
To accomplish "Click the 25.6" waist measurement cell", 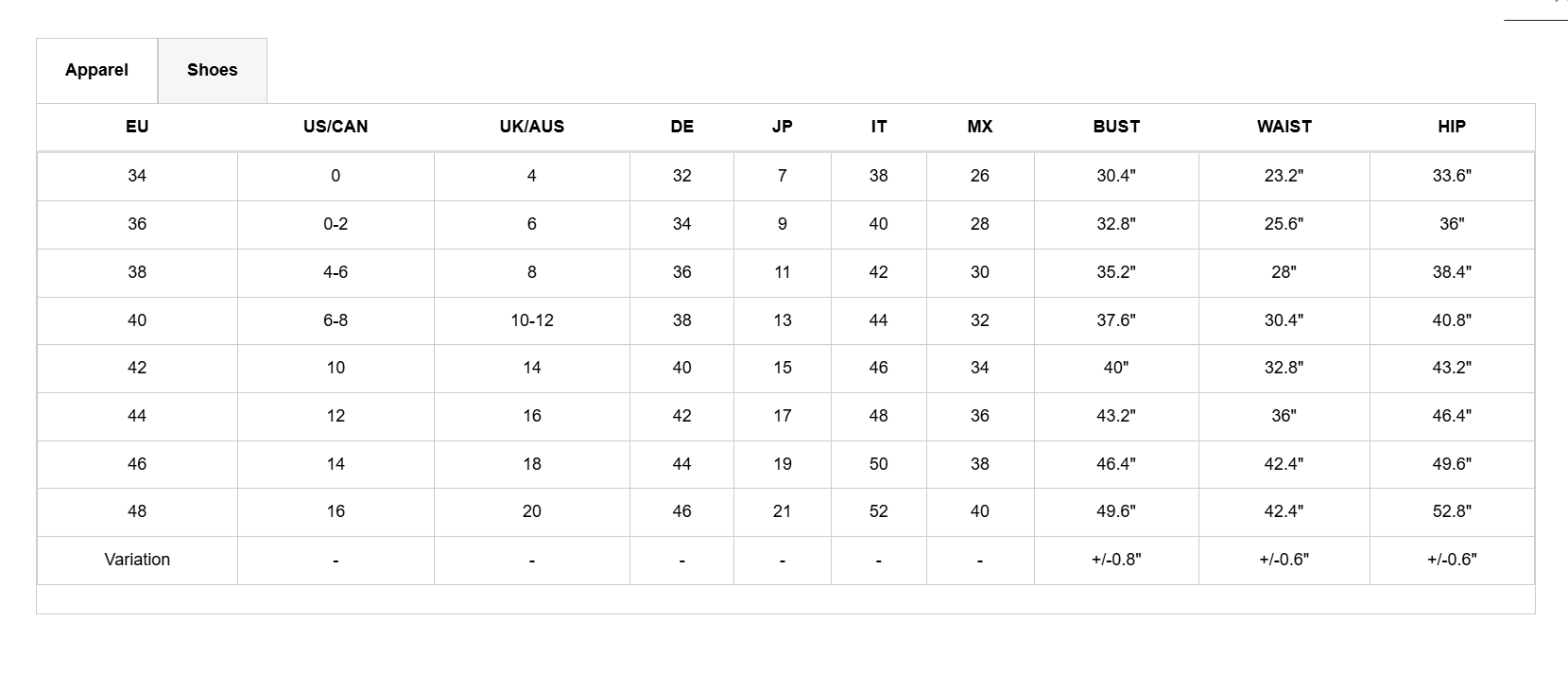I will [1284, 224].
